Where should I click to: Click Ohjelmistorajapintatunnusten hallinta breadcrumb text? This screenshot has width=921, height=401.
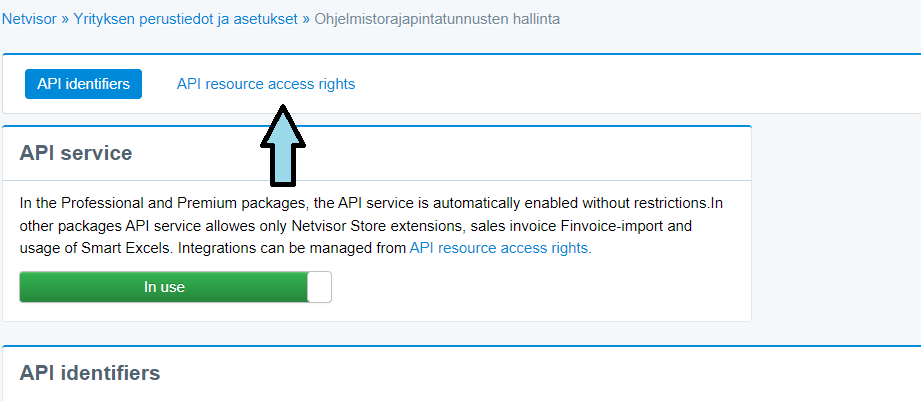pyautogui.click(x=437, y=19)
